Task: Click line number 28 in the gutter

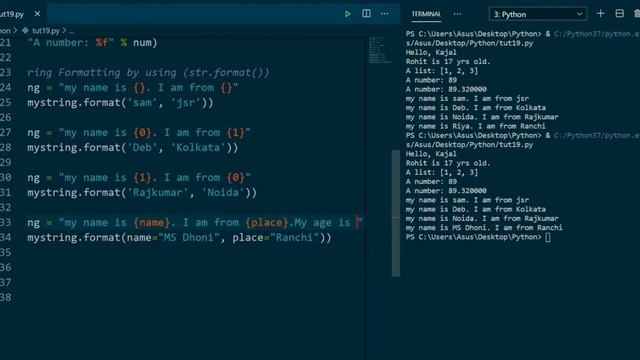Action: [x=6, y=147]
